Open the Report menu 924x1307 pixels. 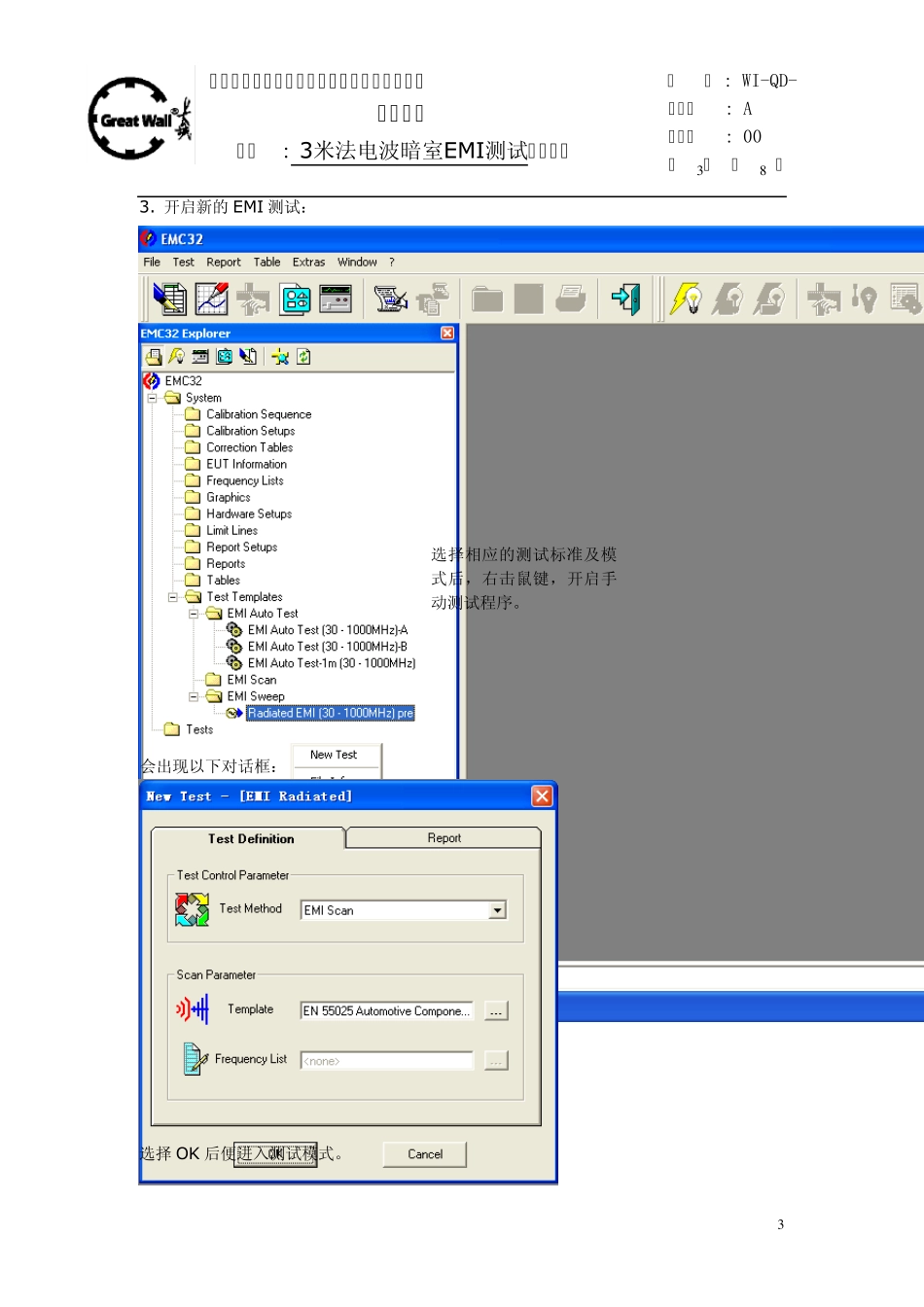click(x=223, y=263)
